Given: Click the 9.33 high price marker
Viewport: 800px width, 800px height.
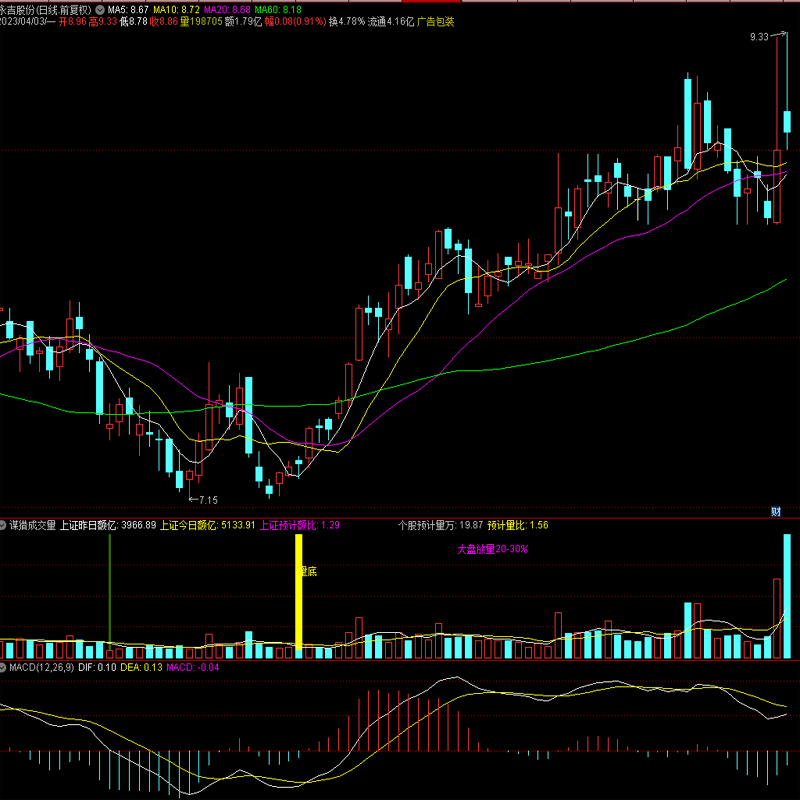Looking at the screenshot, I should (x=759, y=37).
